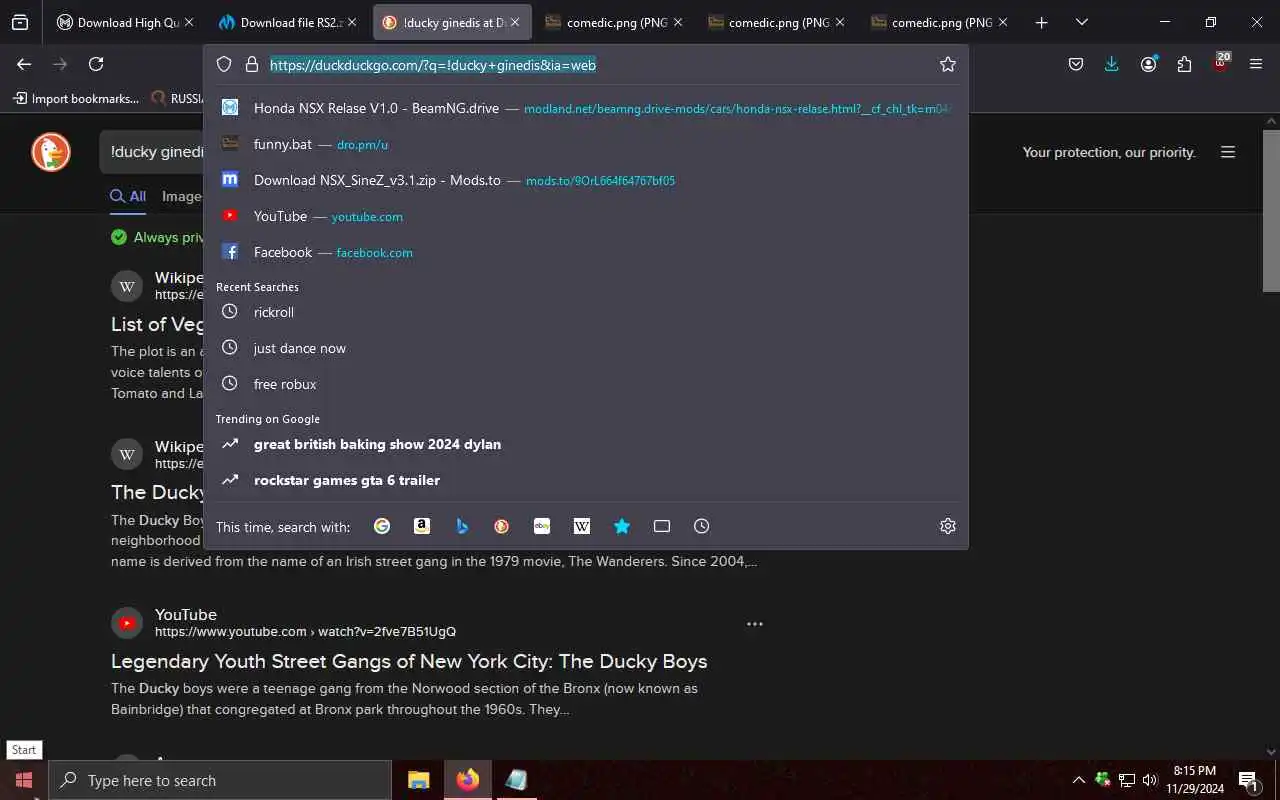Choose the Download NSX_SineZ_v3.1.zip suggestion
This screenshot has height=800, width=1280.
pyautogui.click(x=585, y=180)
